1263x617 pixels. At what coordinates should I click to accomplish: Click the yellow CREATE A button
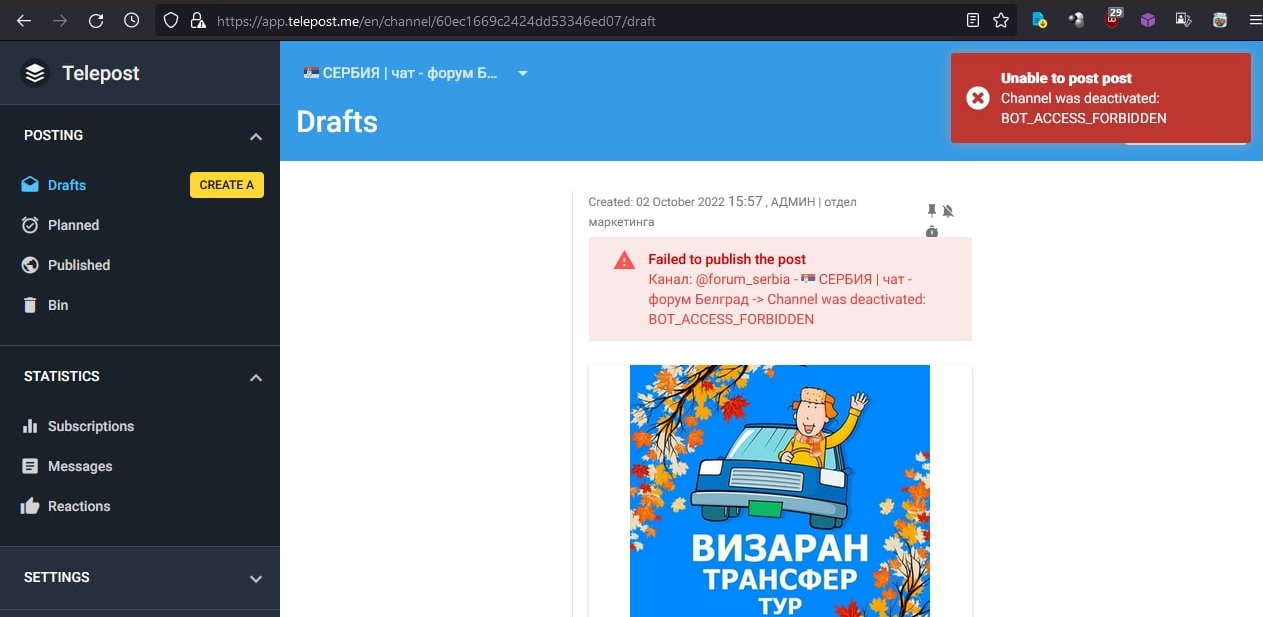point(227,185)
